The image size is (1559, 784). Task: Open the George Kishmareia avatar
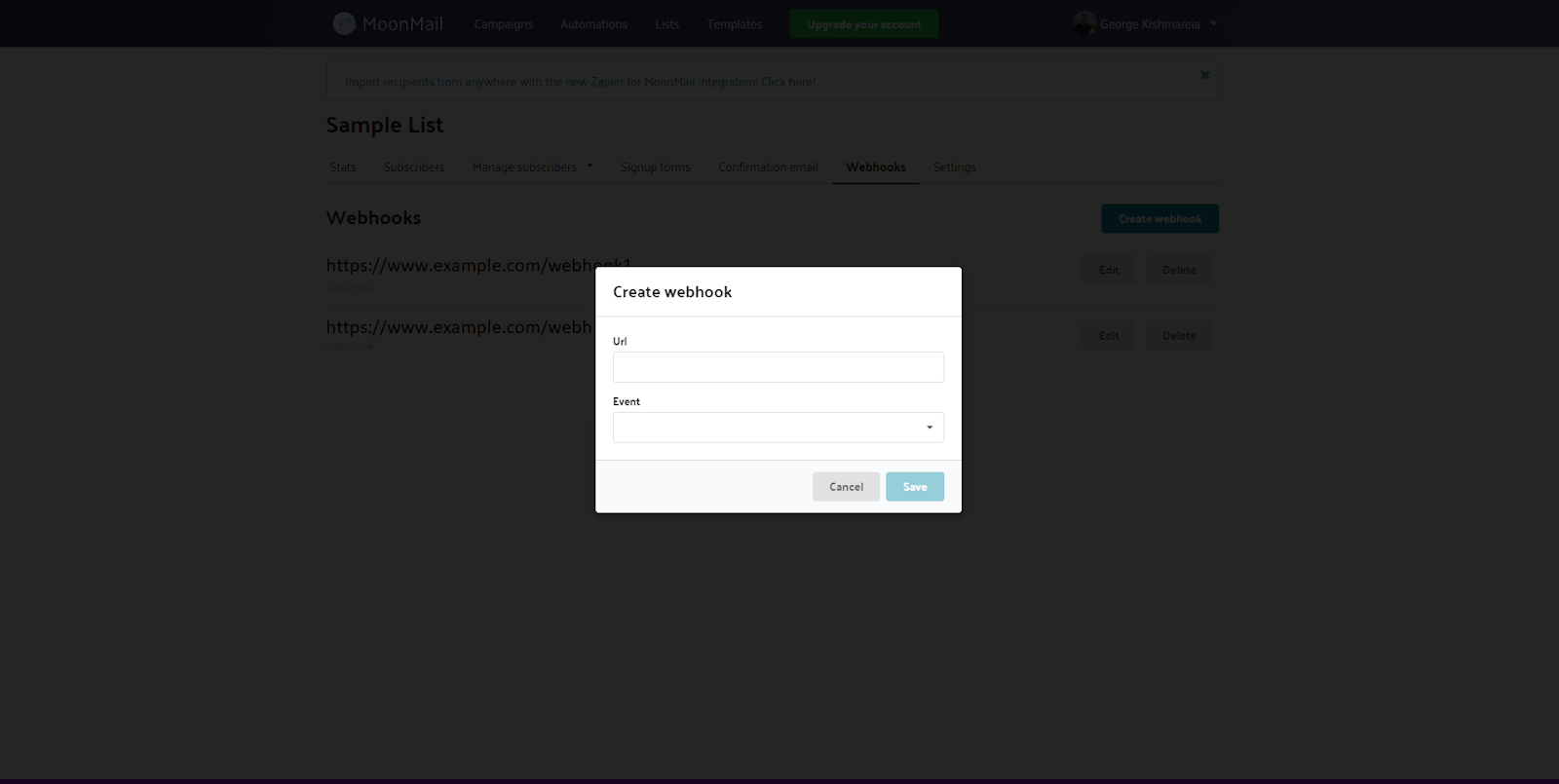[1084, 23]
